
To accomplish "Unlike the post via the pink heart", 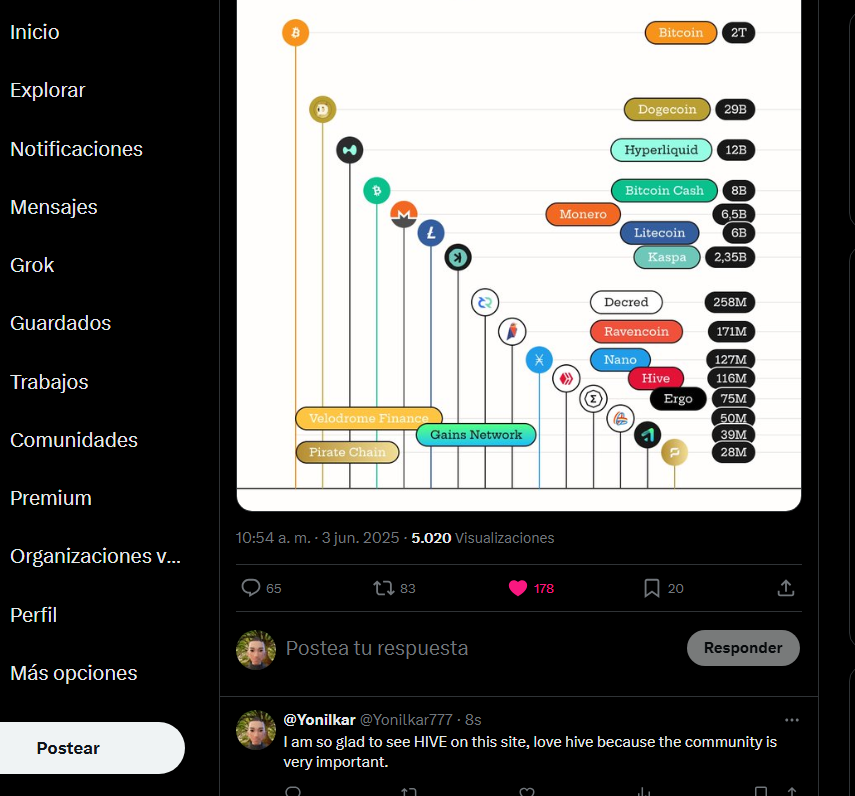I will click(x=517, y=588).
